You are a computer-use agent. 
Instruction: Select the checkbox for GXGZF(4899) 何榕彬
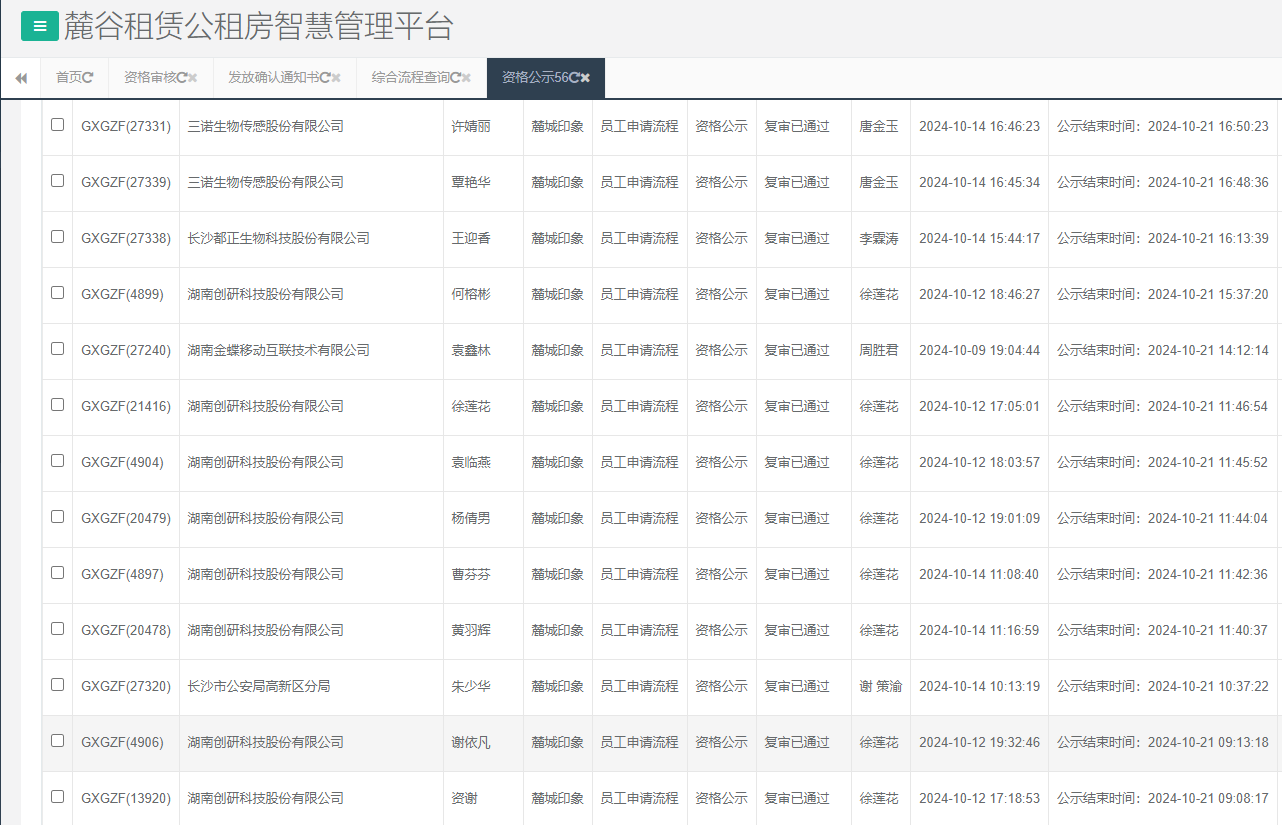point(57,293)
